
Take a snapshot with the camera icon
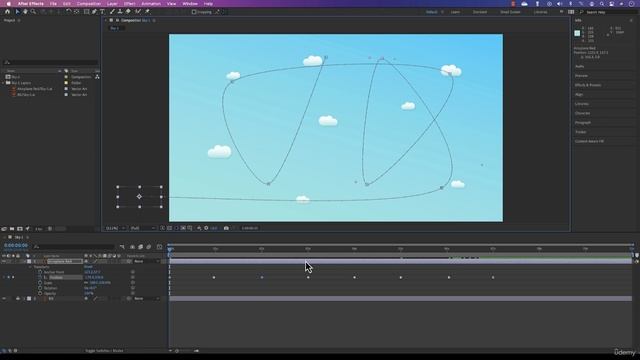[226, 228]
